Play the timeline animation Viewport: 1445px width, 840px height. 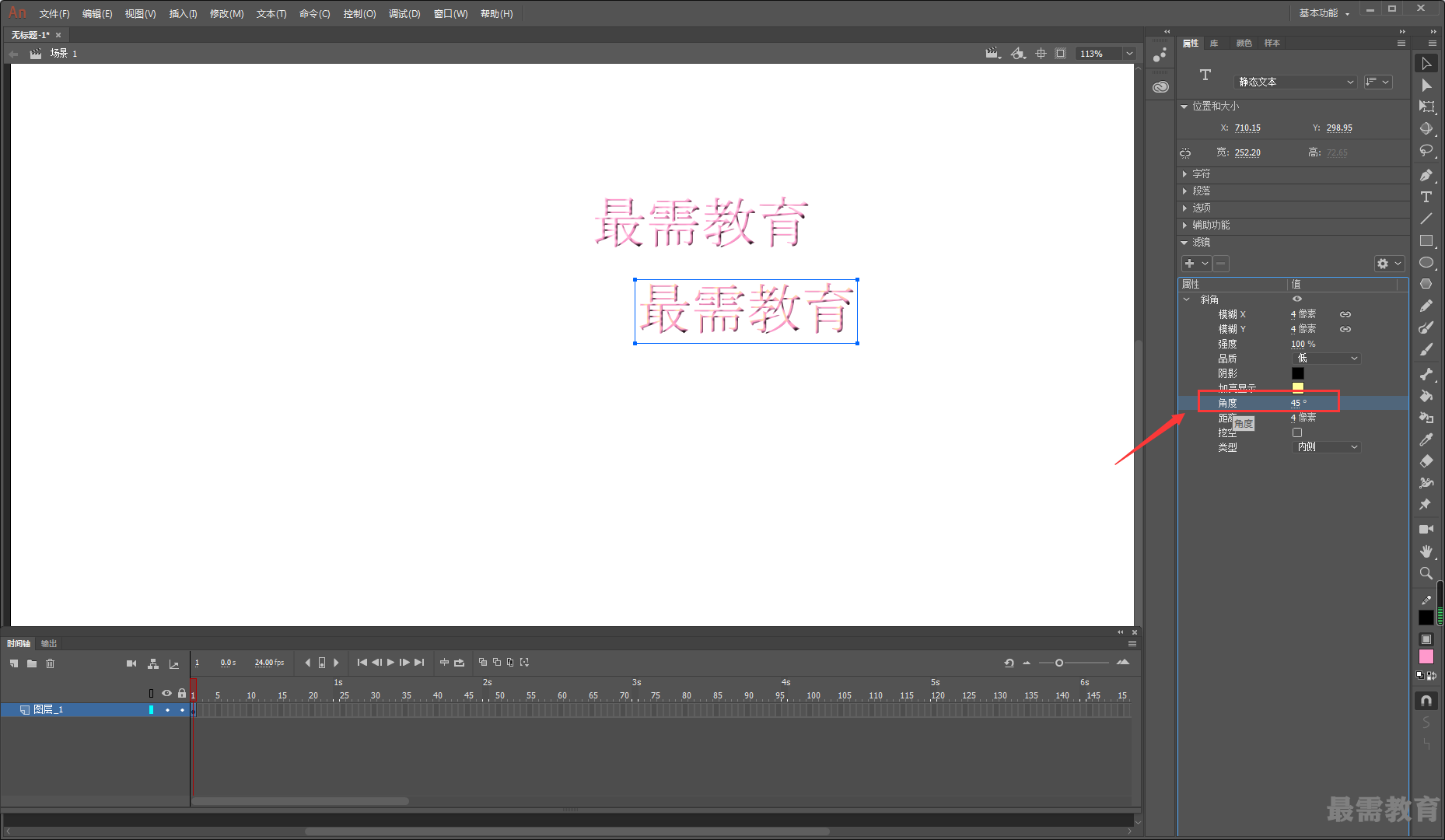(390, 663)
